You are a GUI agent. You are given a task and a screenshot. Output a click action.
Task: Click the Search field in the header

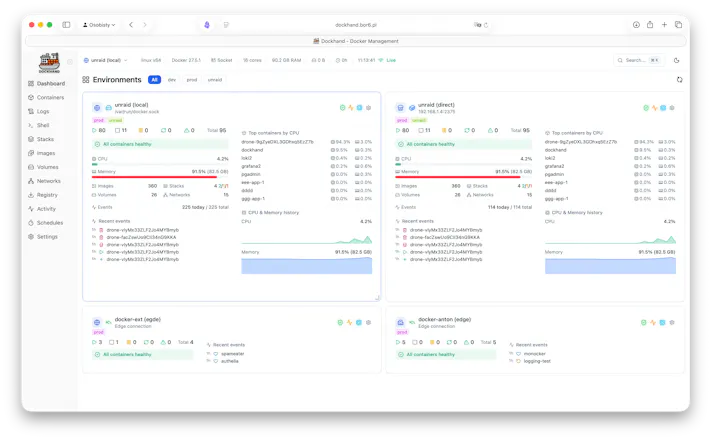(x=639, y=60)
